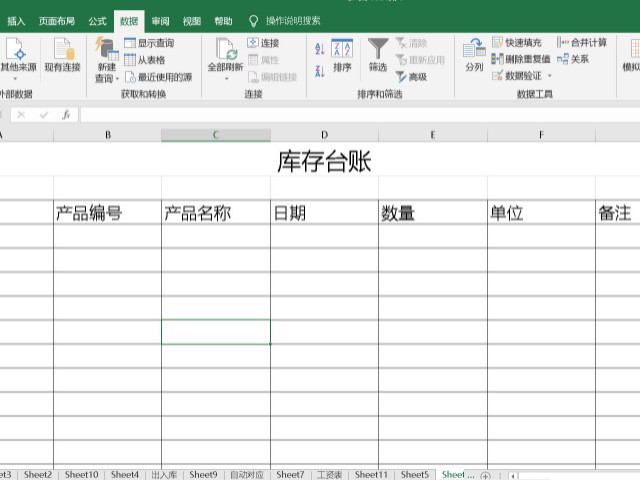Select the 数量 header cell

[433, 212]
